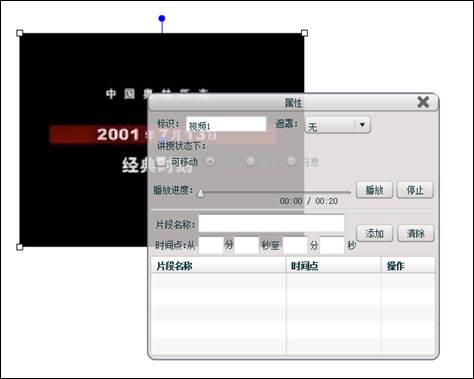Click the 停止 stop button
474x379 pixels.
[x=415, y=190]
